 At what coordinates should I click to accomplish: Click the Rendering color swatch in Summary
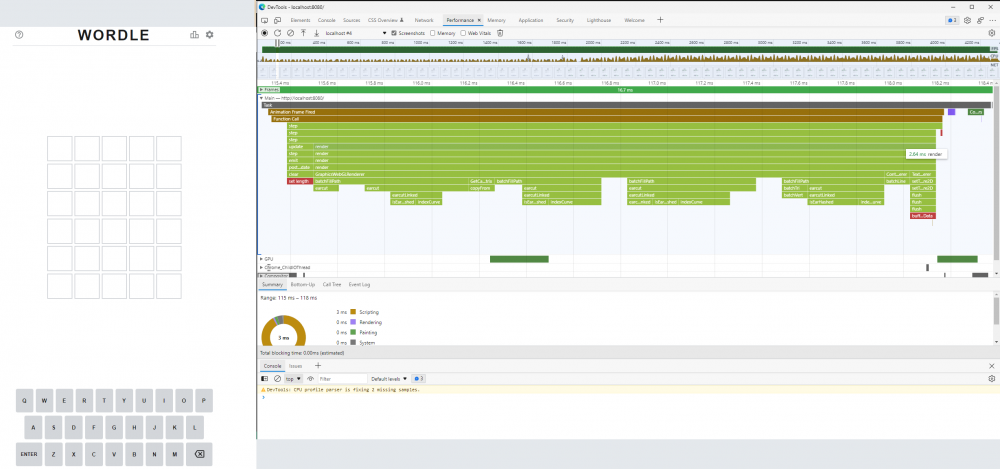coord(353,322)
